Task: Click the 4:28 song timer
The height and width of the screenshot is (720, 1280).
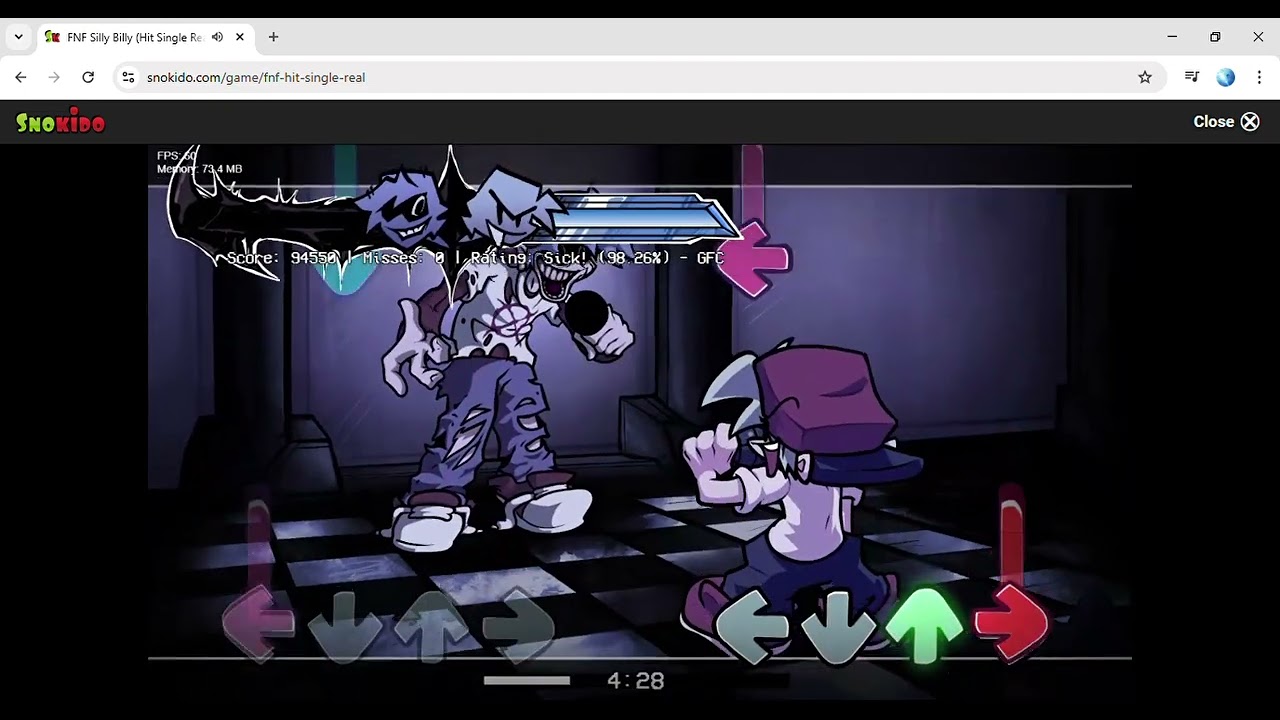Action: (x=636, y=681)
